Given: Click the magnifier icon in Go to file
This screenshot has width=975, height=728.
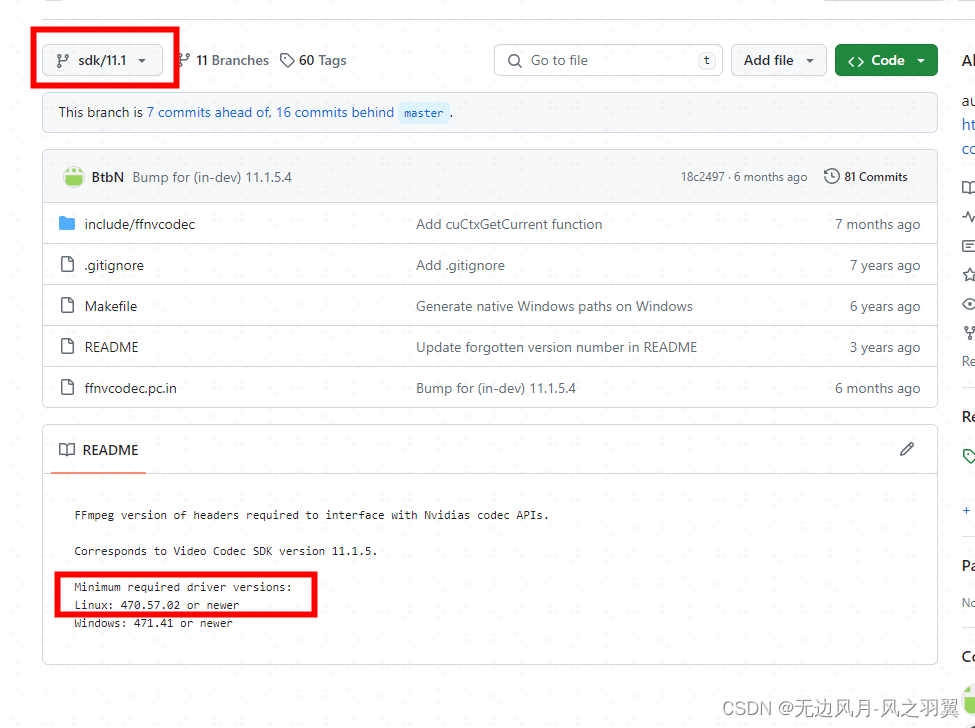Looking at the screenshot, I should [515, 60].
